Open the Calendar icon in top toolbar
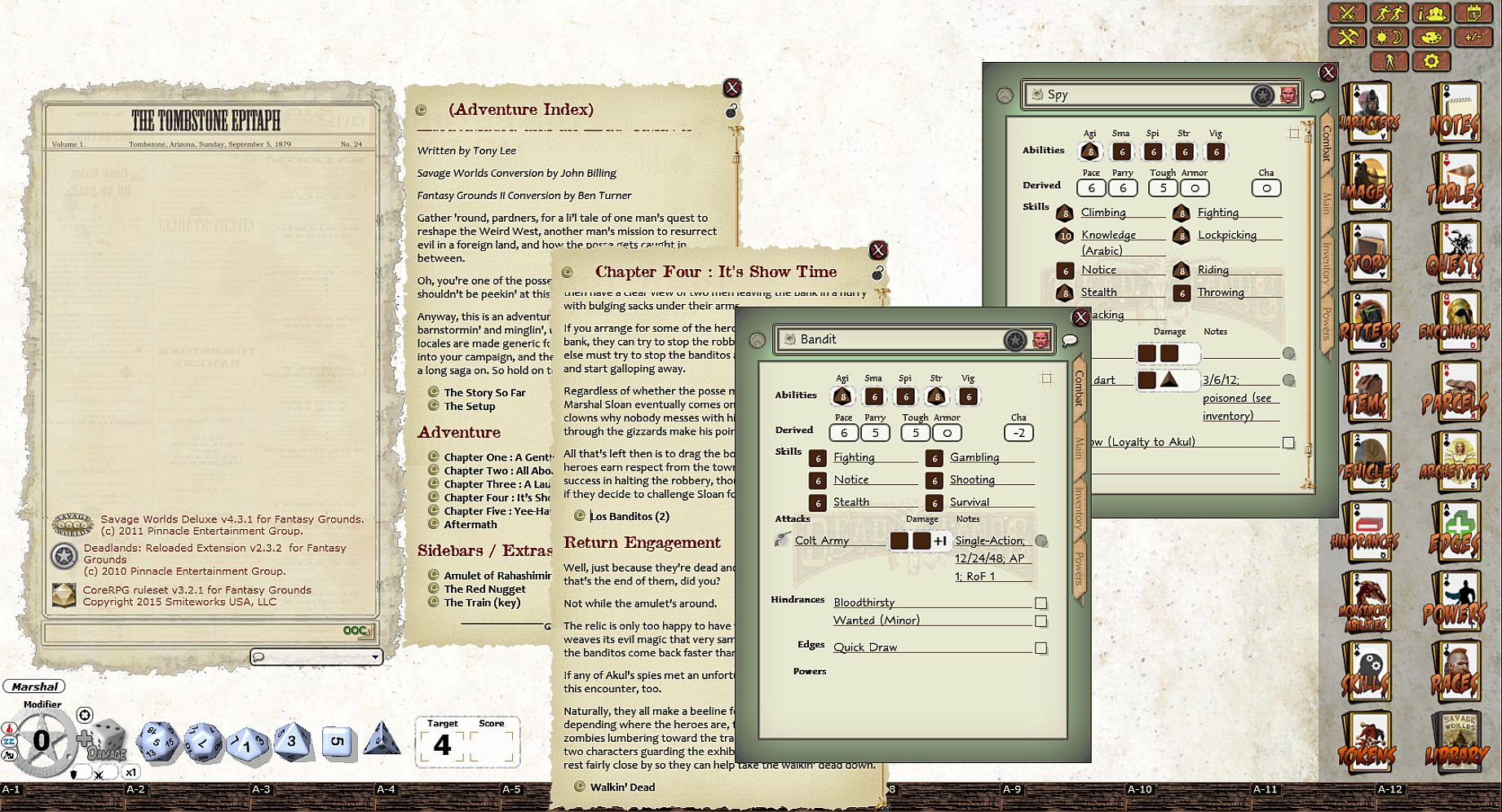 point(1473,13)
